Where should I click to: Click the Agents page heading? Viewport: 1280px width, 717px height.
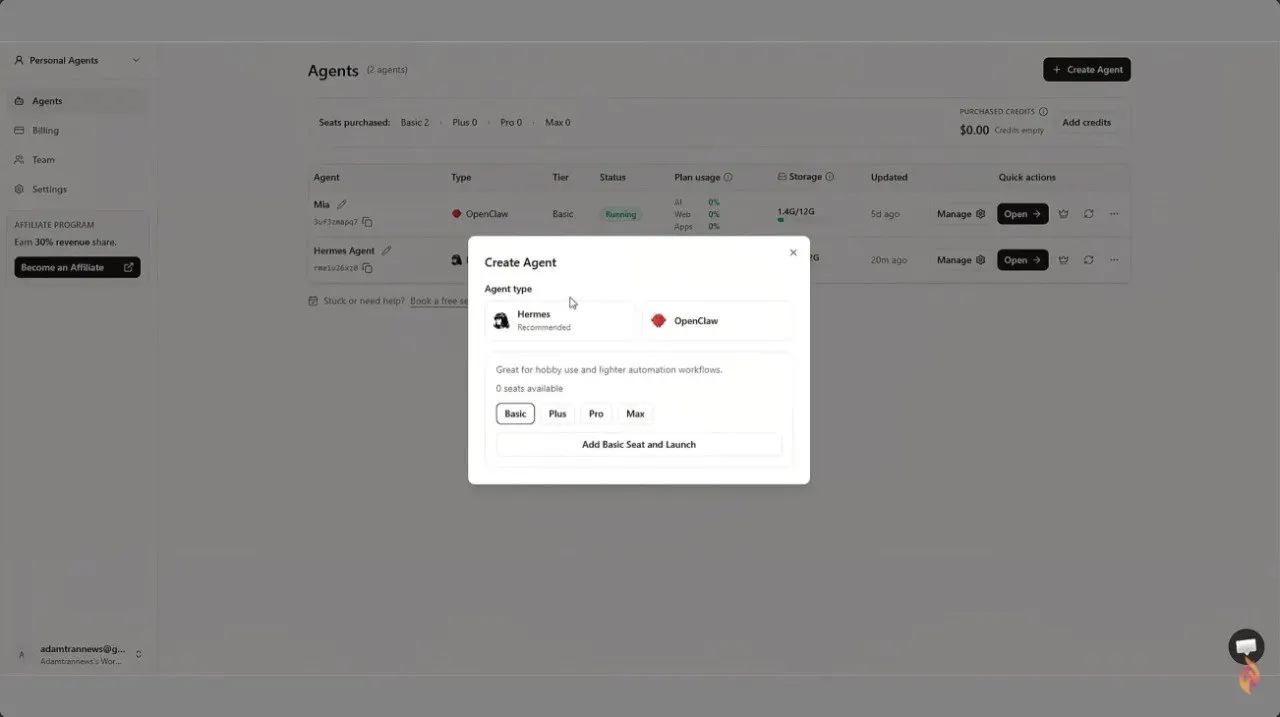click(333, 71)
